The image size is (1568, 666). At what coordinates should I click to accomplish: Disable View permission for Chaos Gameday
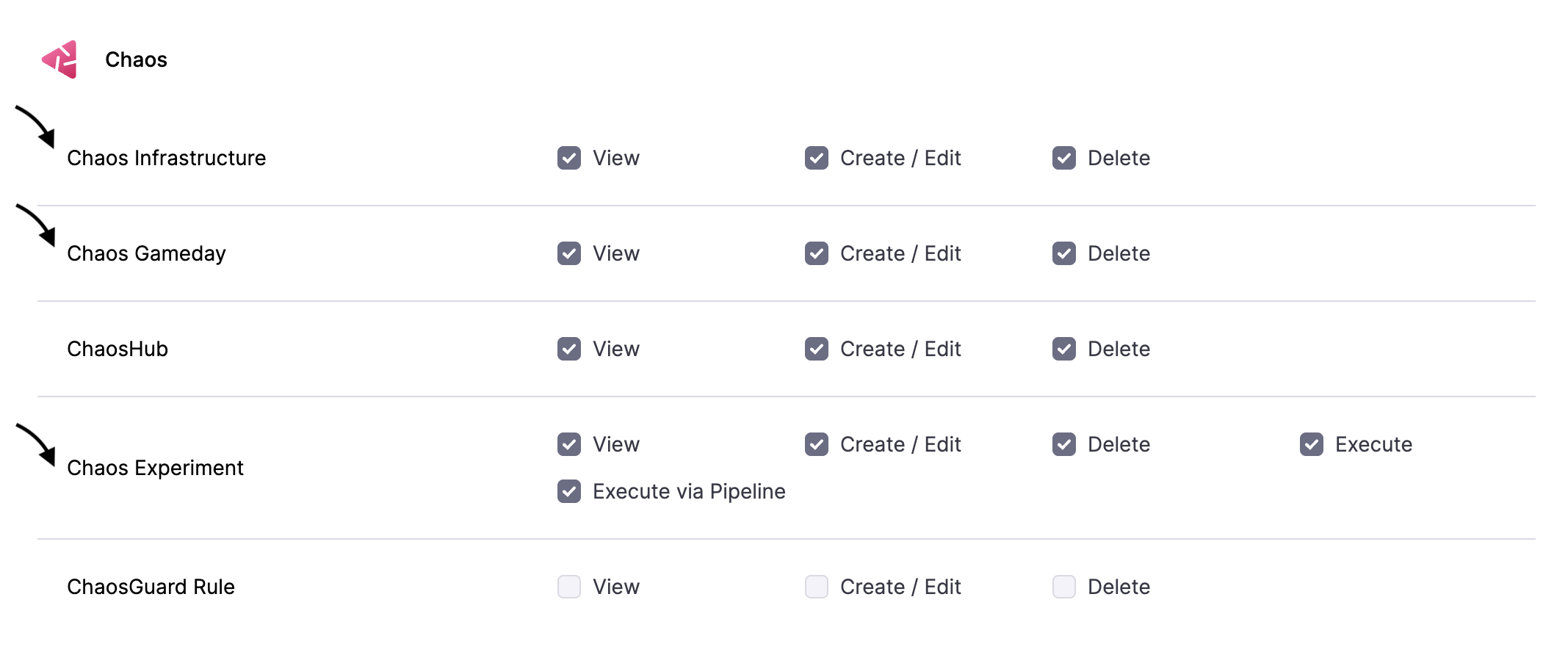point(569,253)
